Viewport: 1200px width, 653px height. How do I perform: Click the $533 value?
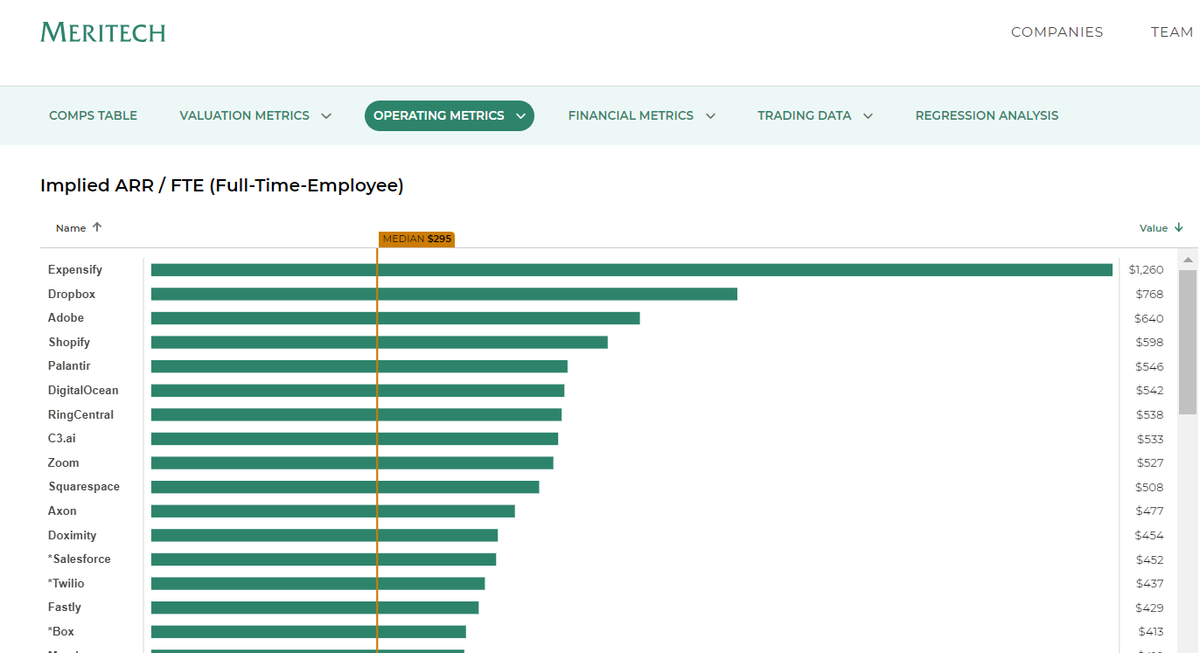1150,439
